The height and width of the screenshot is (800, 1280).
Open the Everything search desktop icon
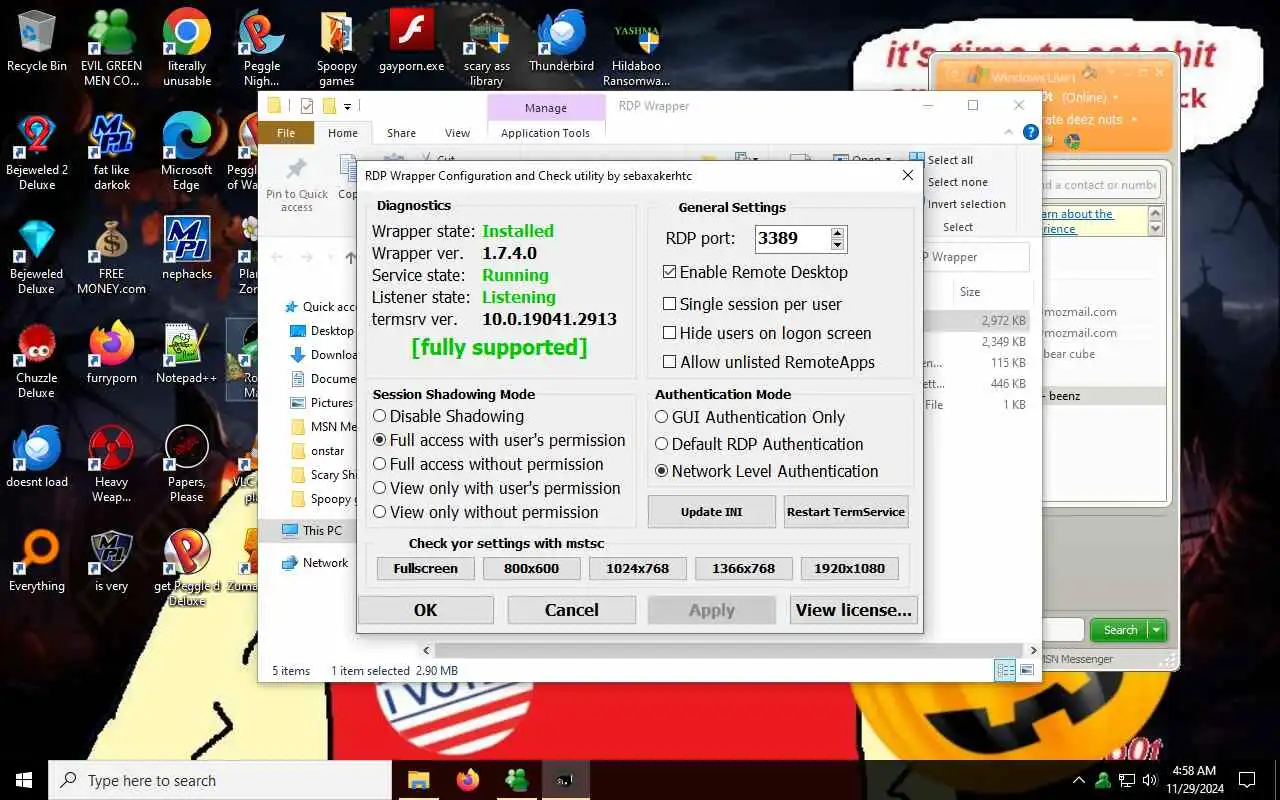pyautogui.click(x=37, y=560)
